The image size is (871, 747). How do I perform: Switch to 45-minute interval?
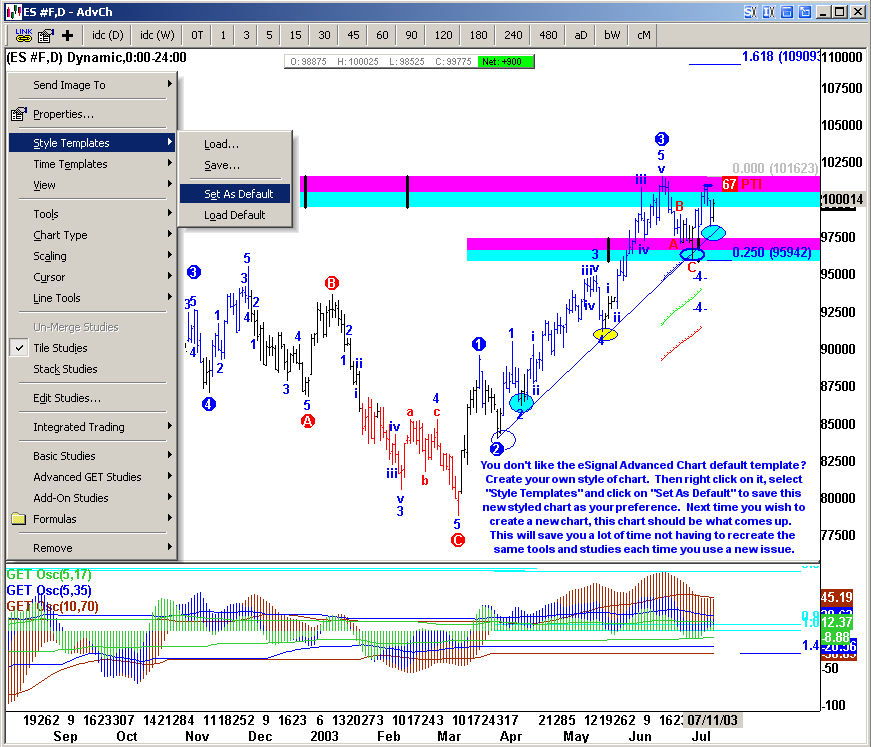[x=353, y=36]
